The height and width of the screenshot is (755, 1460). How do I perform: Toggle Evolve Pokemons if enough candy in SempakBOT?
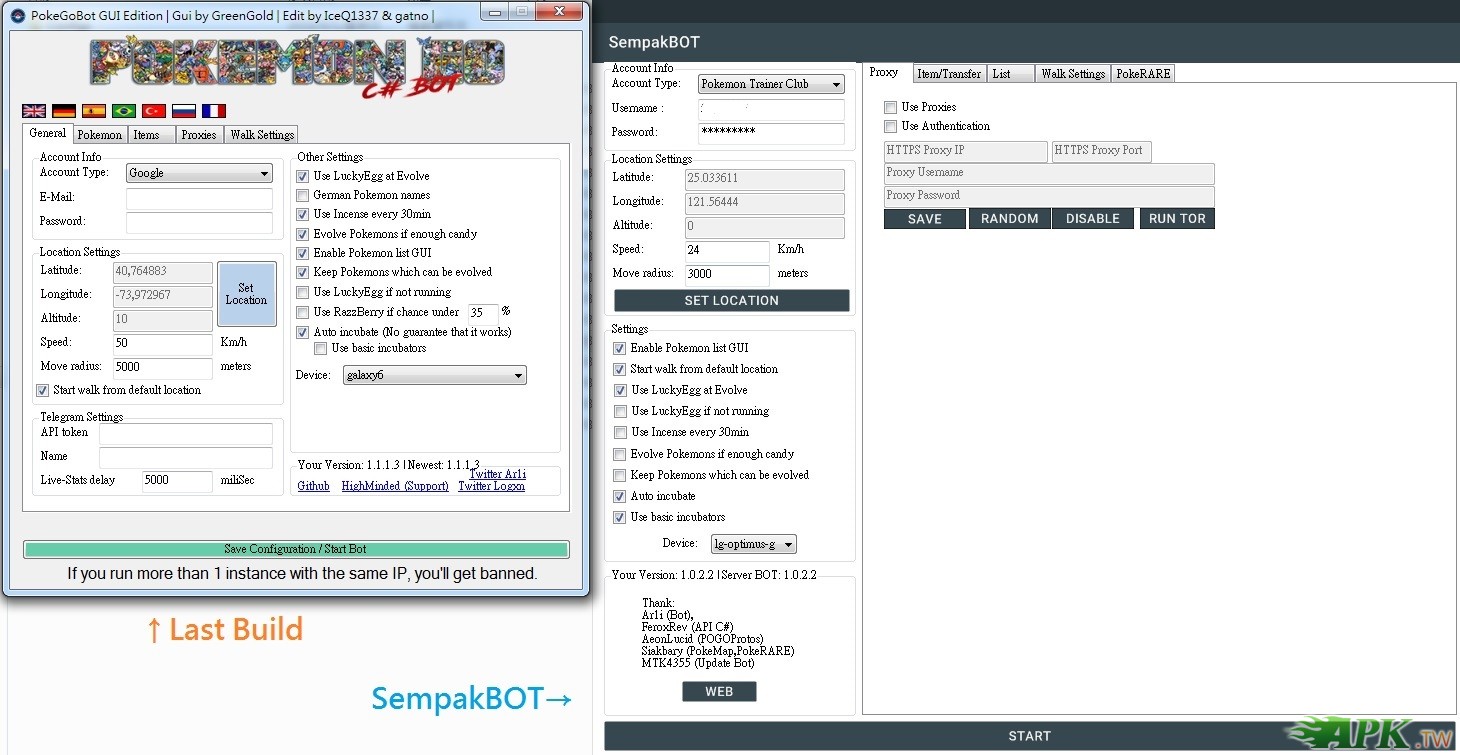point(620,454)
